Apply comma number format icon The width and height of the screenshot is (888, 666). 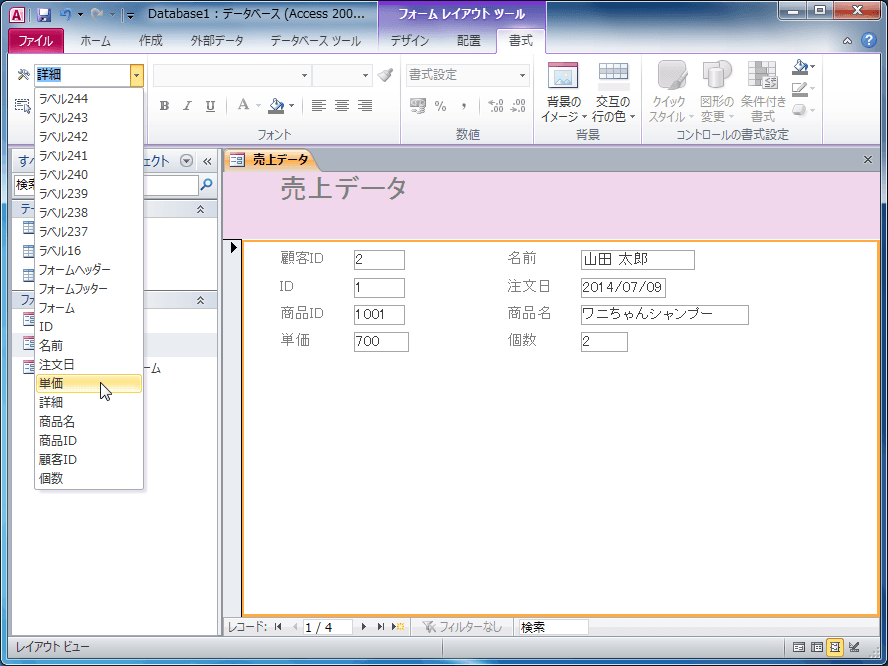tap(464, 106)
